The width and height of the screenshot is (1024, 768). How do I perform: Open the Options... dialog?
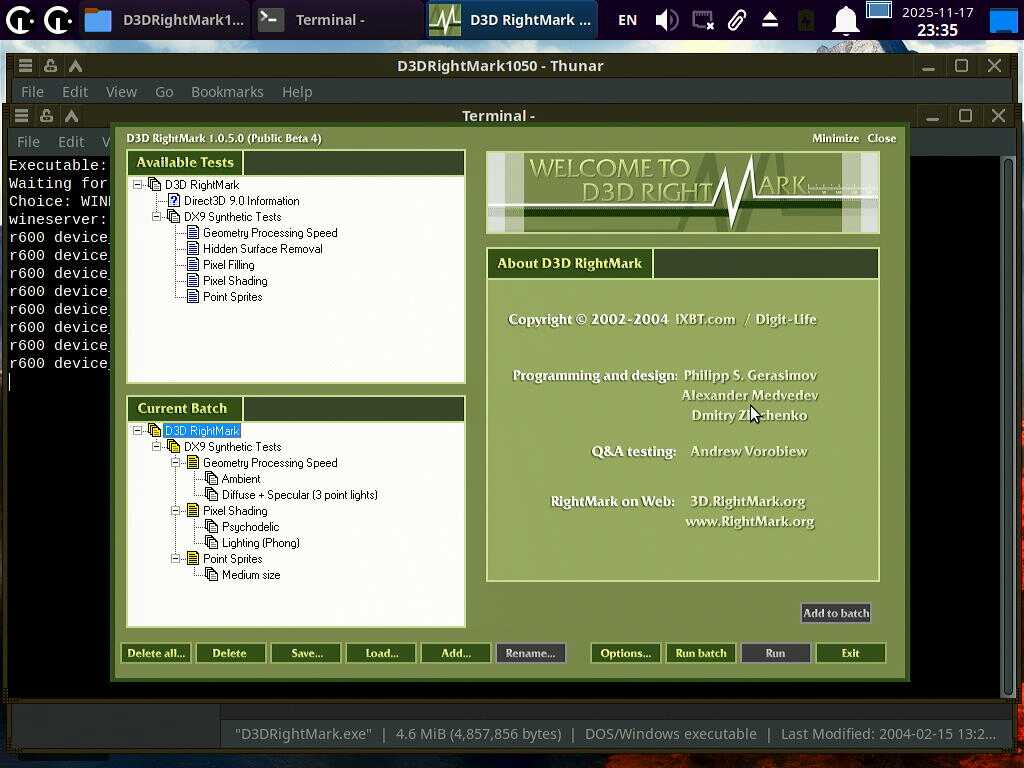[x=626, y=653]
